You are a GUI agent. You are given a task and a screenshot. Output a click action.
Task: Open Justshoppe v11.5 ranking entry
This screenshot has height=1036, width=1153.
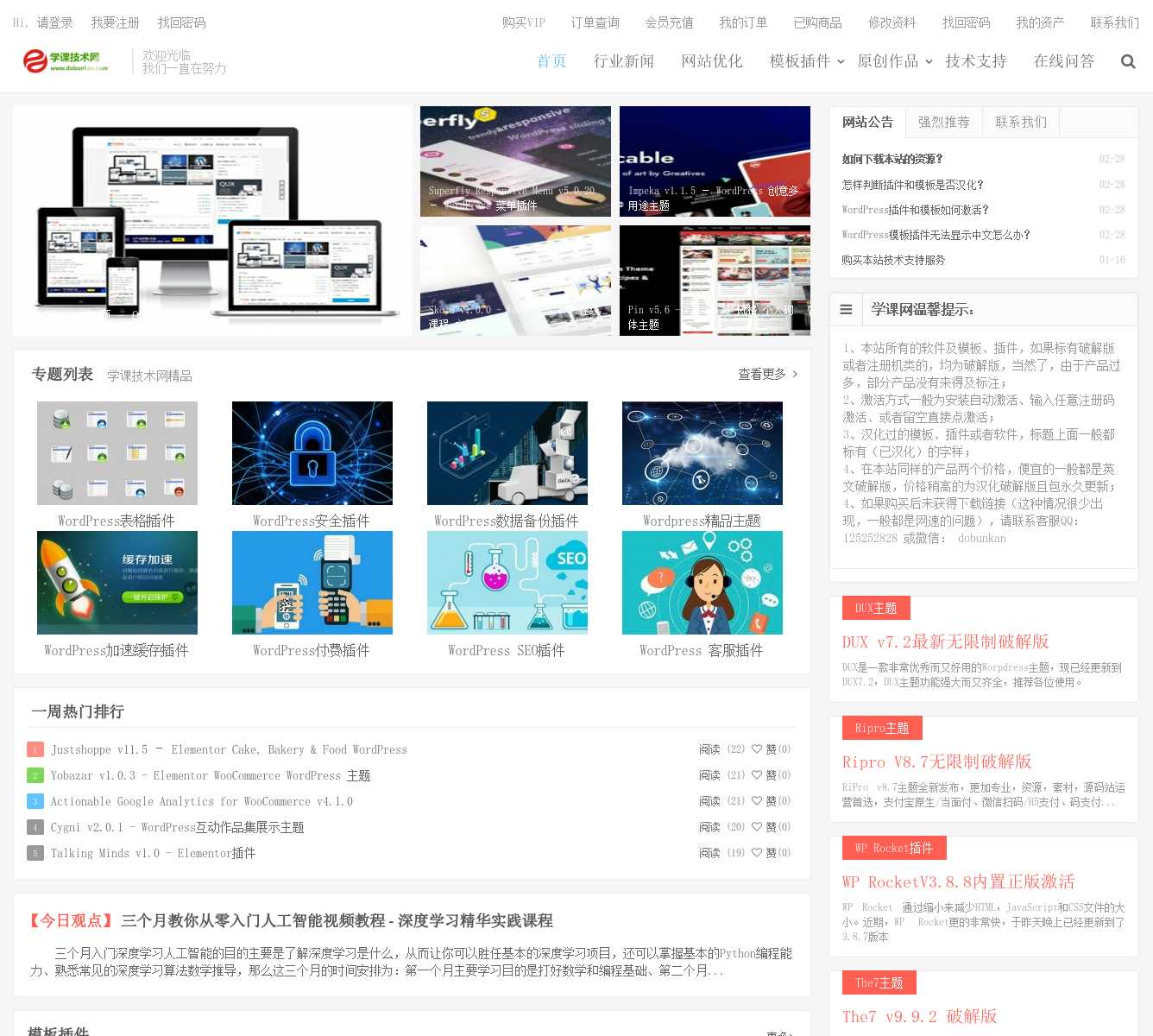click(x=229, y=749)
